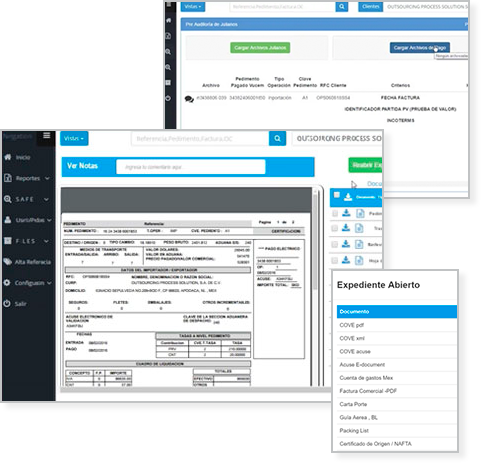This screenshot has width=481, height=463.
Task: Click the second magnifier icon in the back window's sidebar
Action: [168, 67]
